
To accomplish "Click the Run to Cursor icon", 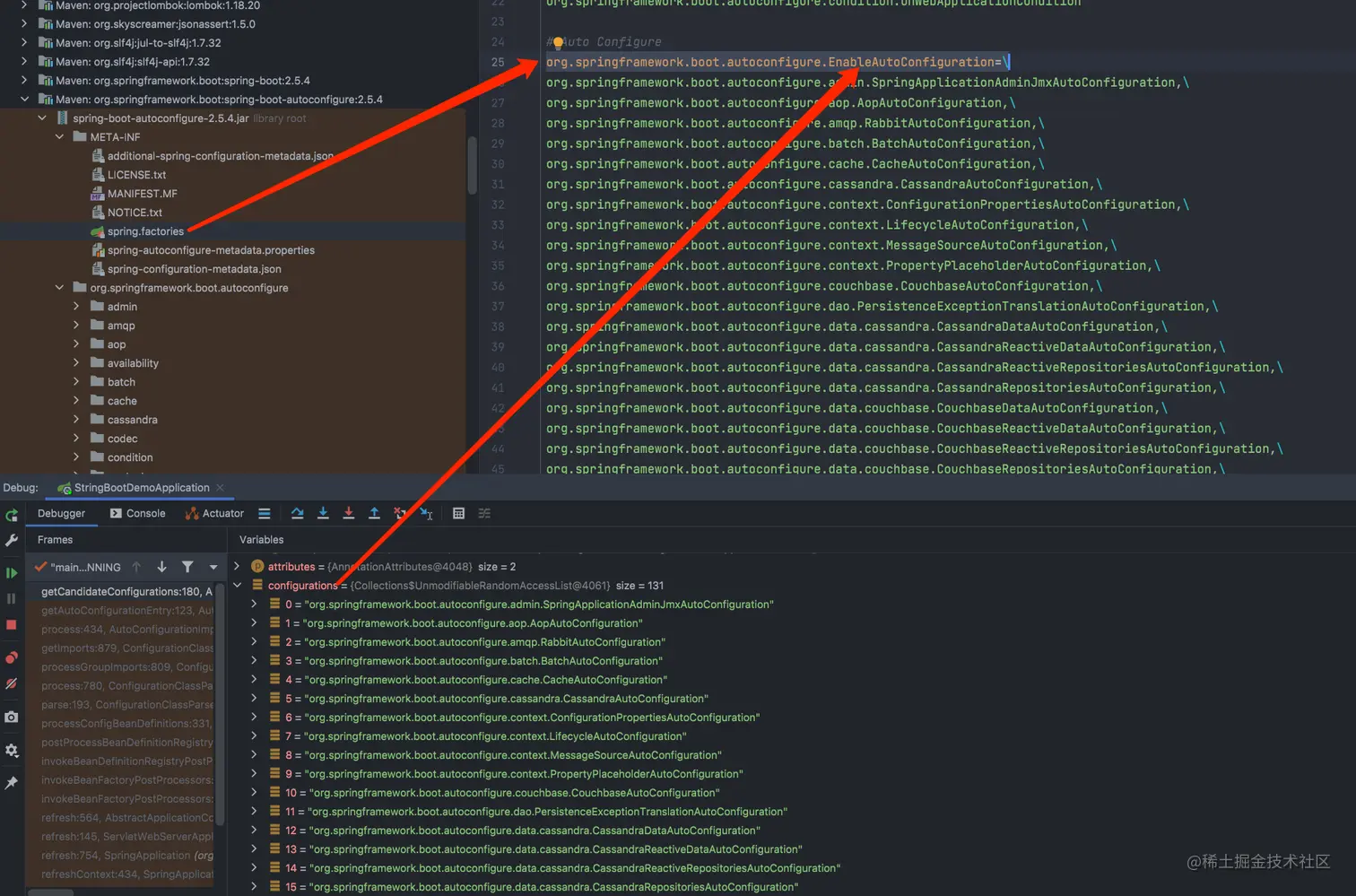I will (x=426, y=513).
